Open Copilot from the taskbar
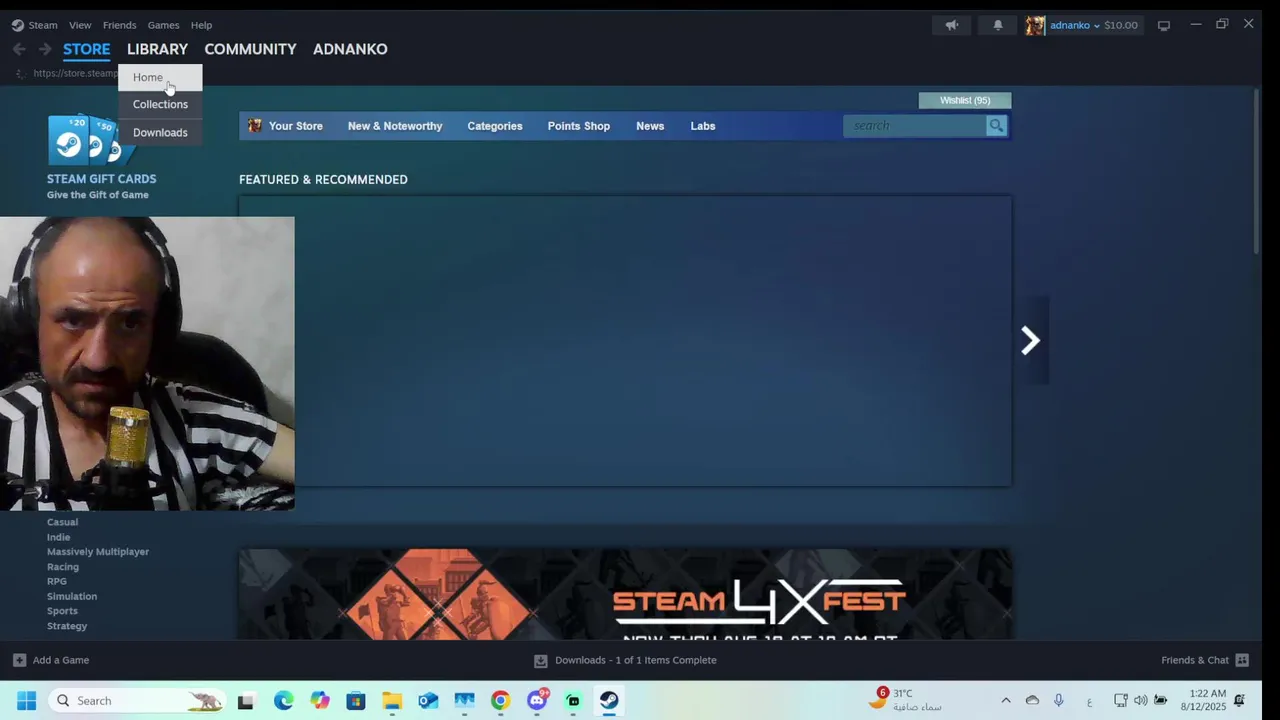 (320, 701)
